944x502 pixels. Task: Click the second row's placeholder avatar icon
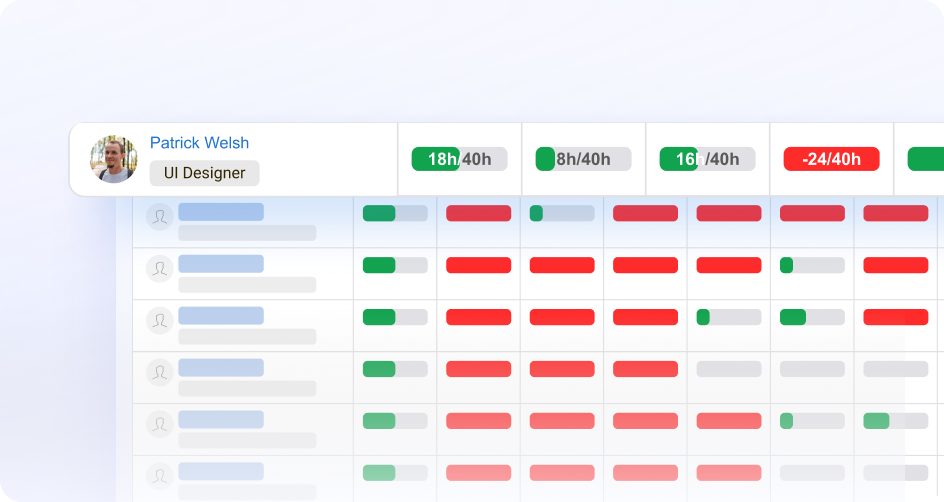coord(160,269)
